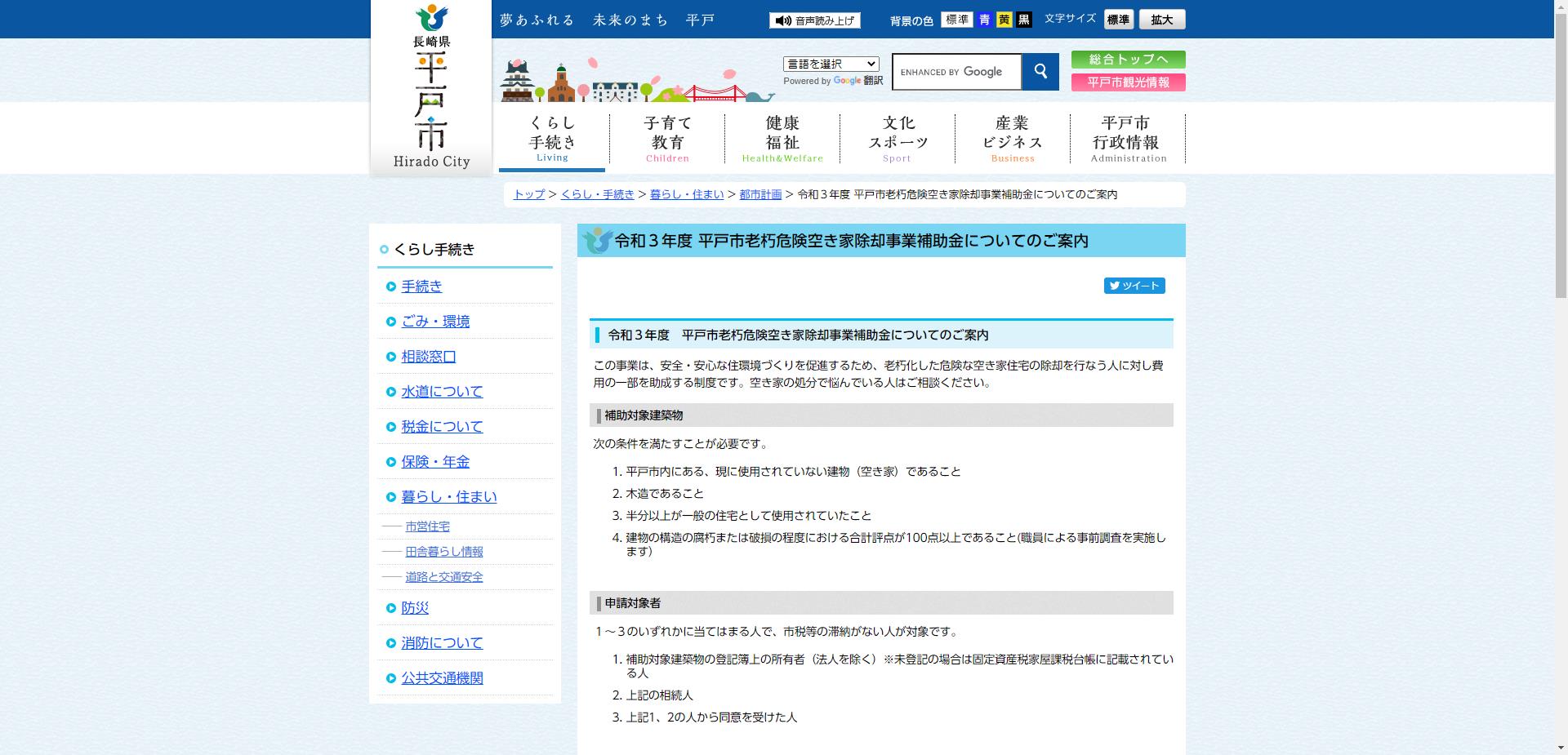Click the arrow icon beside 防災 in sidebar
1568x755 pixels.
point(390,607)
